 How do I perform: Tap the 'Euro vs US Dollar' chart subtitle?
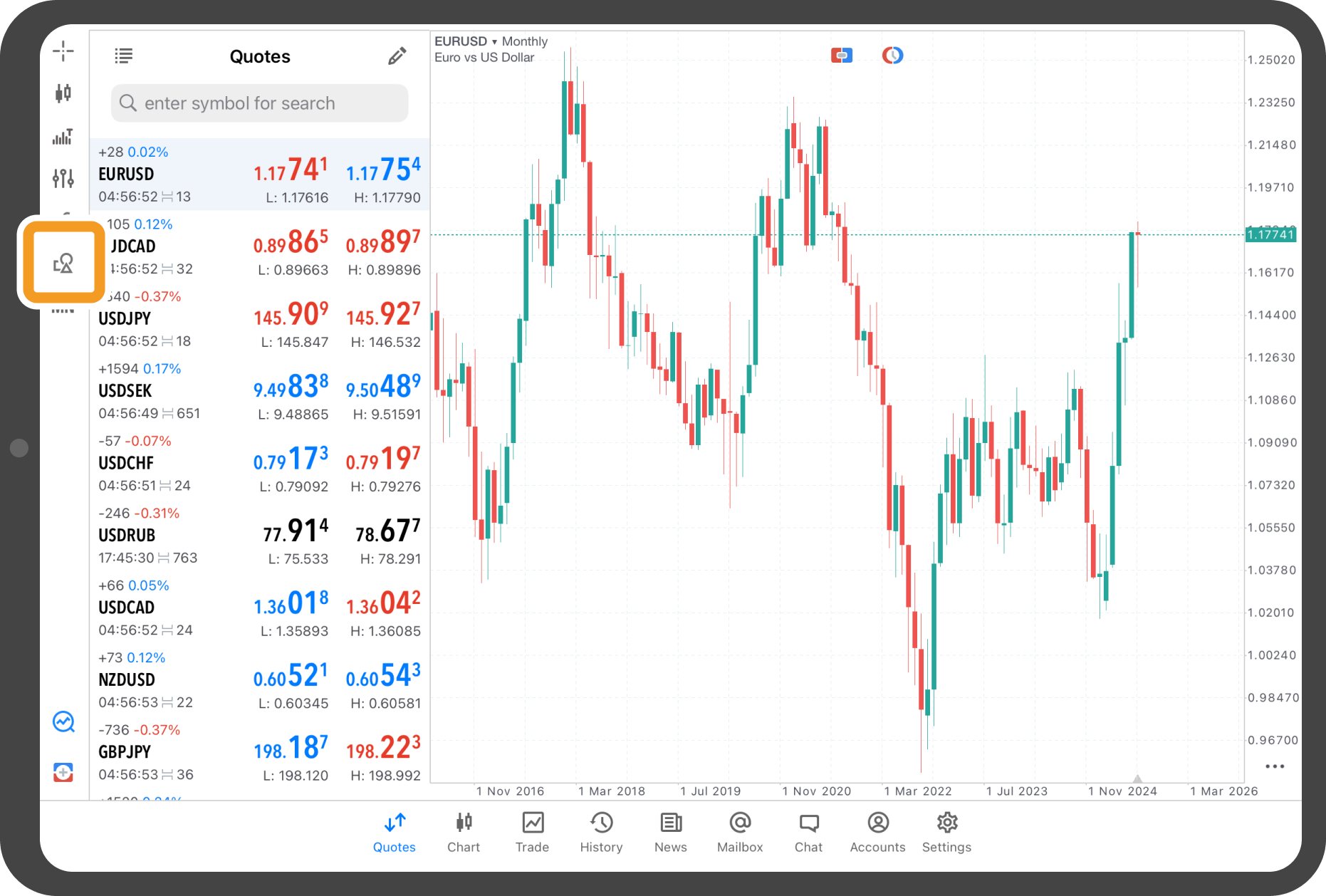[484, 58]
